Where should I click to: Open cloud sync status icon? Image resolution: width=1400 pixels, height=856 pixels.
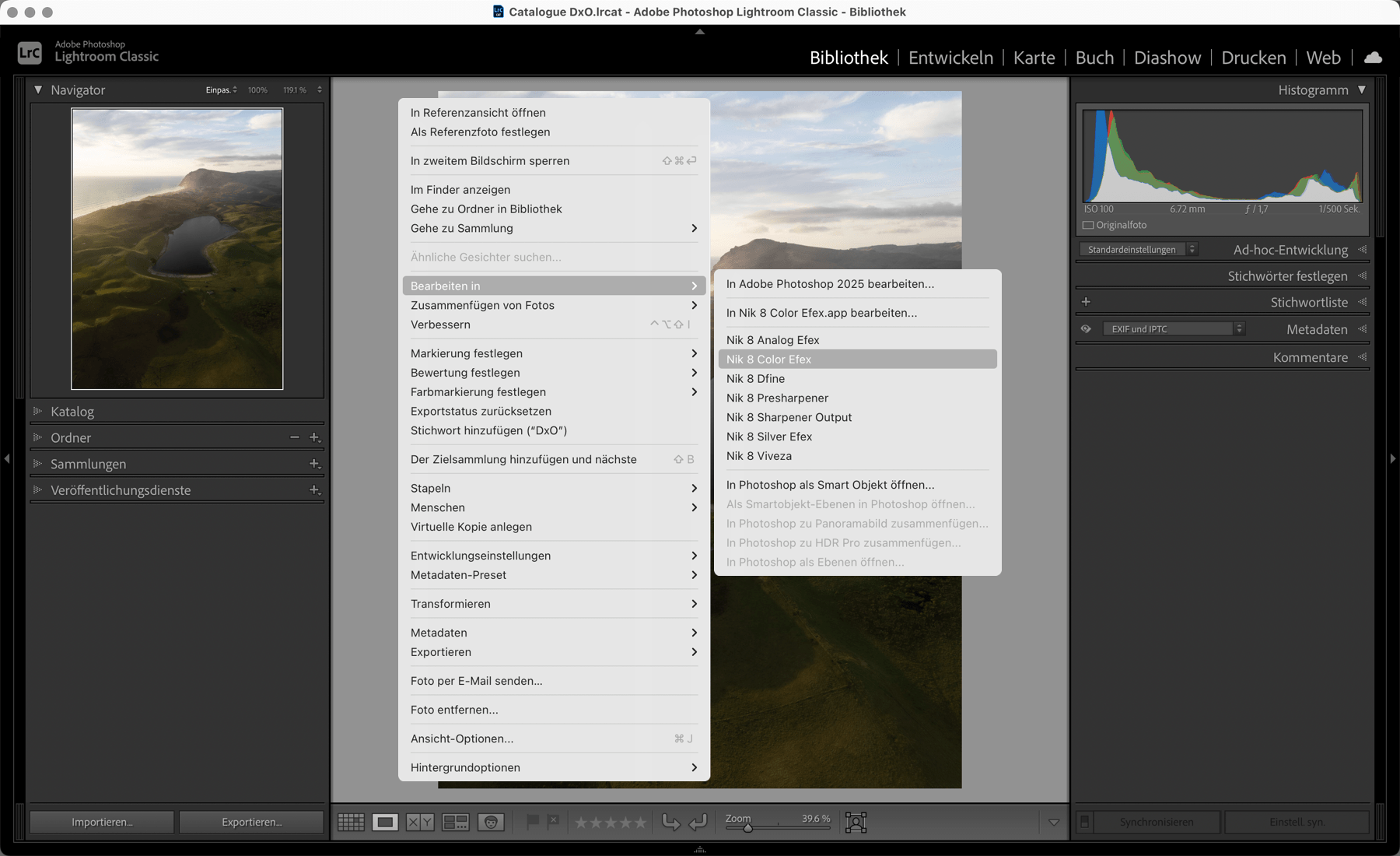[1374, 58]
